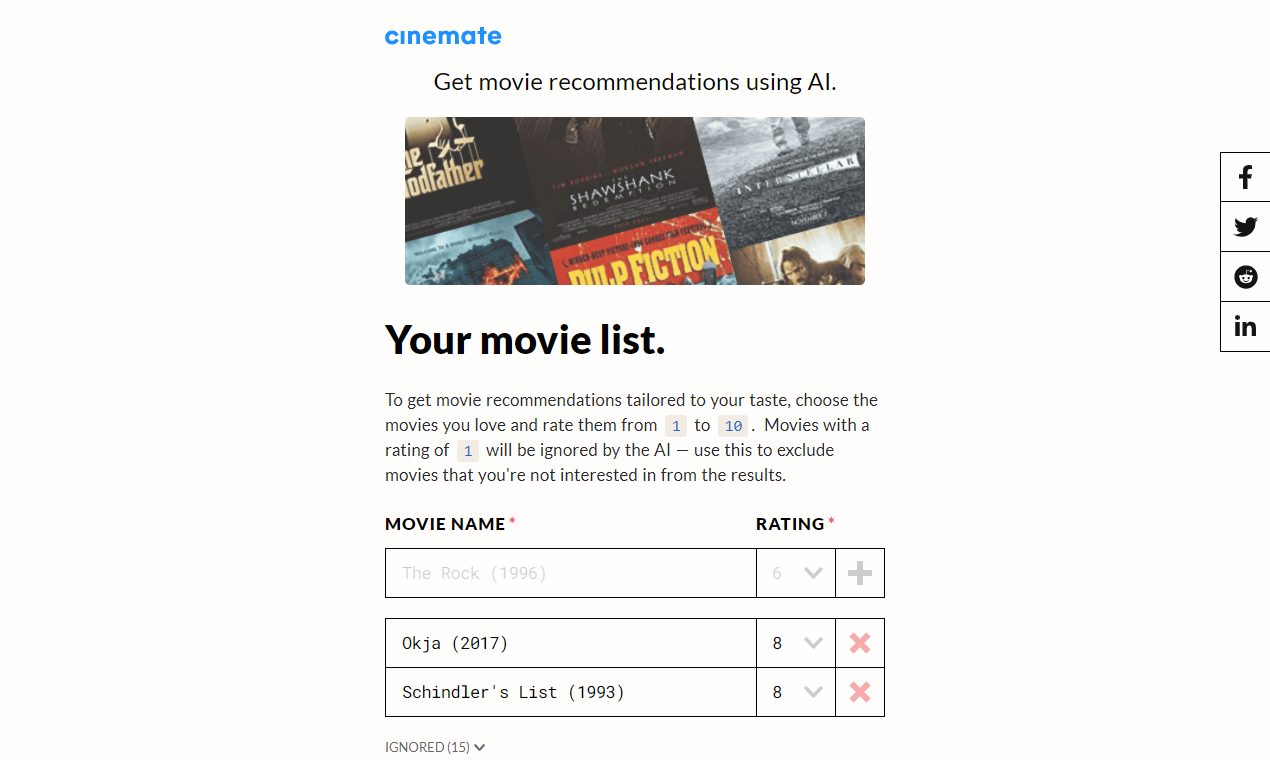Click the Twitter share icon
The height and width of the screenshot is (760, 1270).
[x=1244, y=226]
